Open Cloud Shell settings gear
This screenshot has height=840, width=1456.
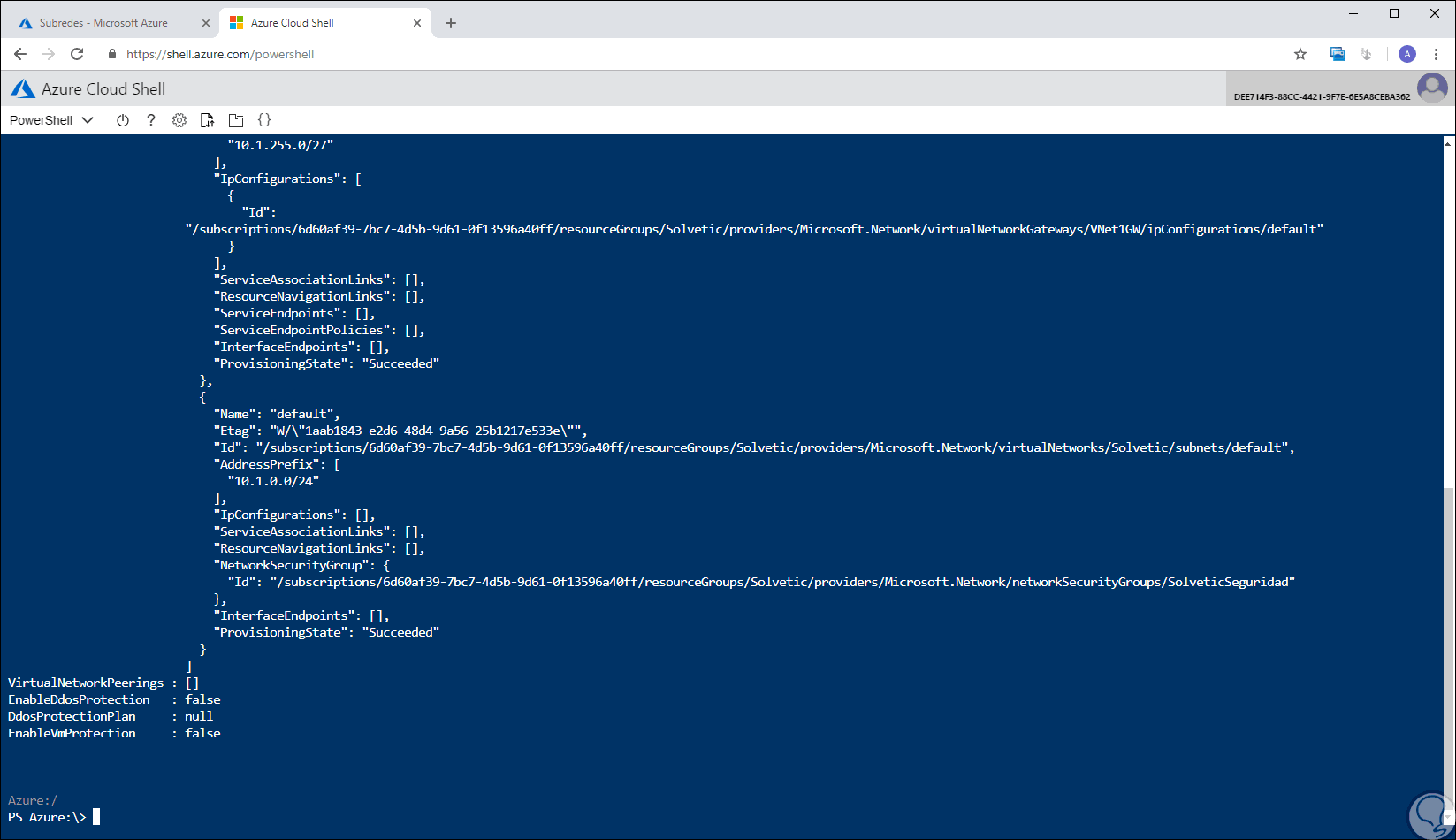pyautogui.click(x=179, y=120)
